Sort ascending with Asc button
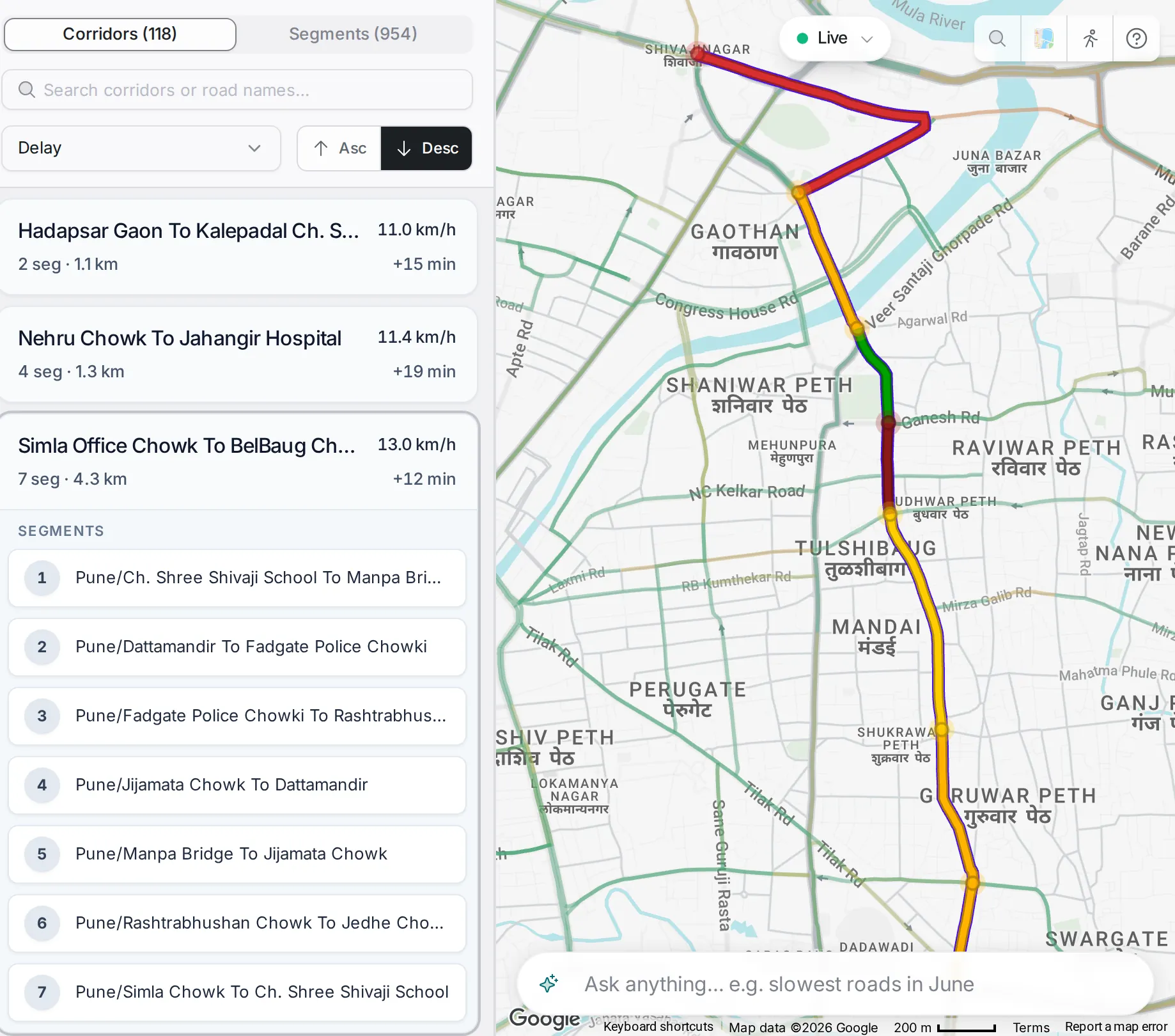 coord(339,148)
